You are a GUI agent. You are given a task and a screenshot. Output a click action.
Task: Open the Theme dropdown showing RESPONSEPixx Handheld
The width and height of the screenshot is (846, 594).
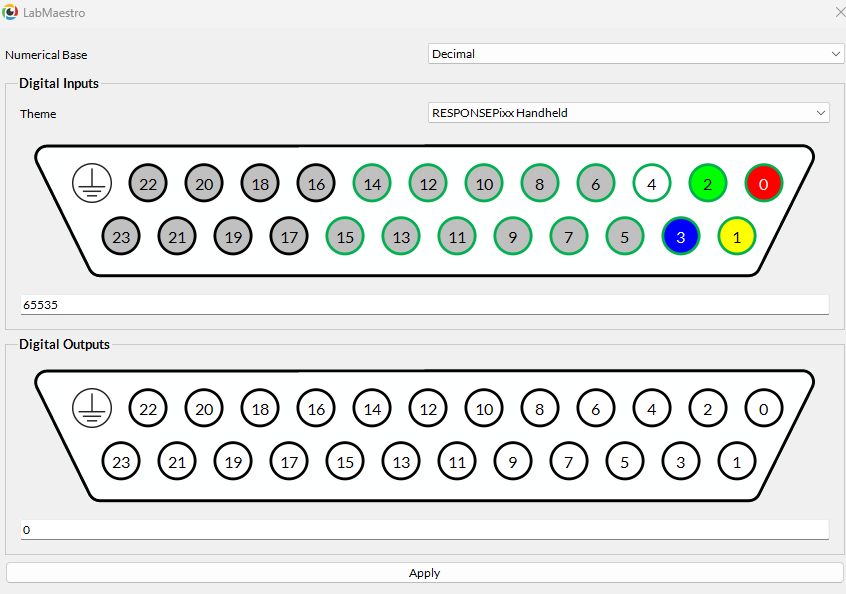coord(628,113)
